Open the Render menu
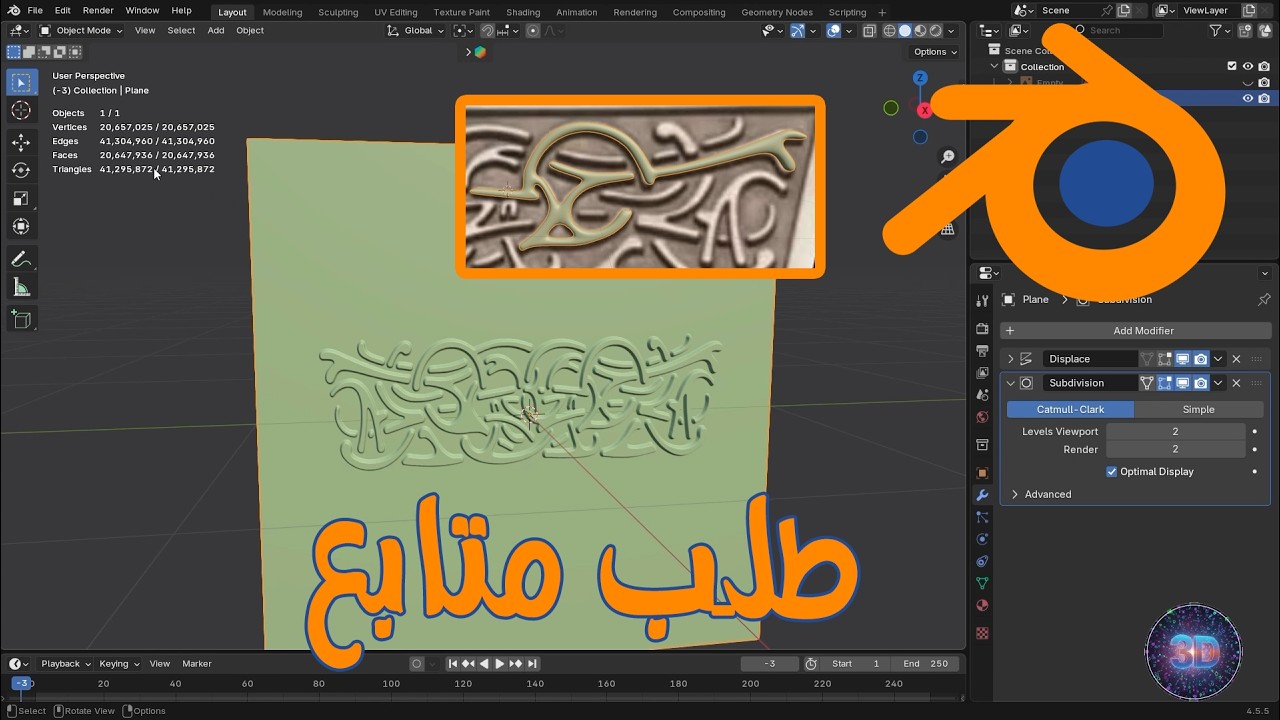Image resolution: width=1280 pixels, height=720 pixels. pos(98,10)
